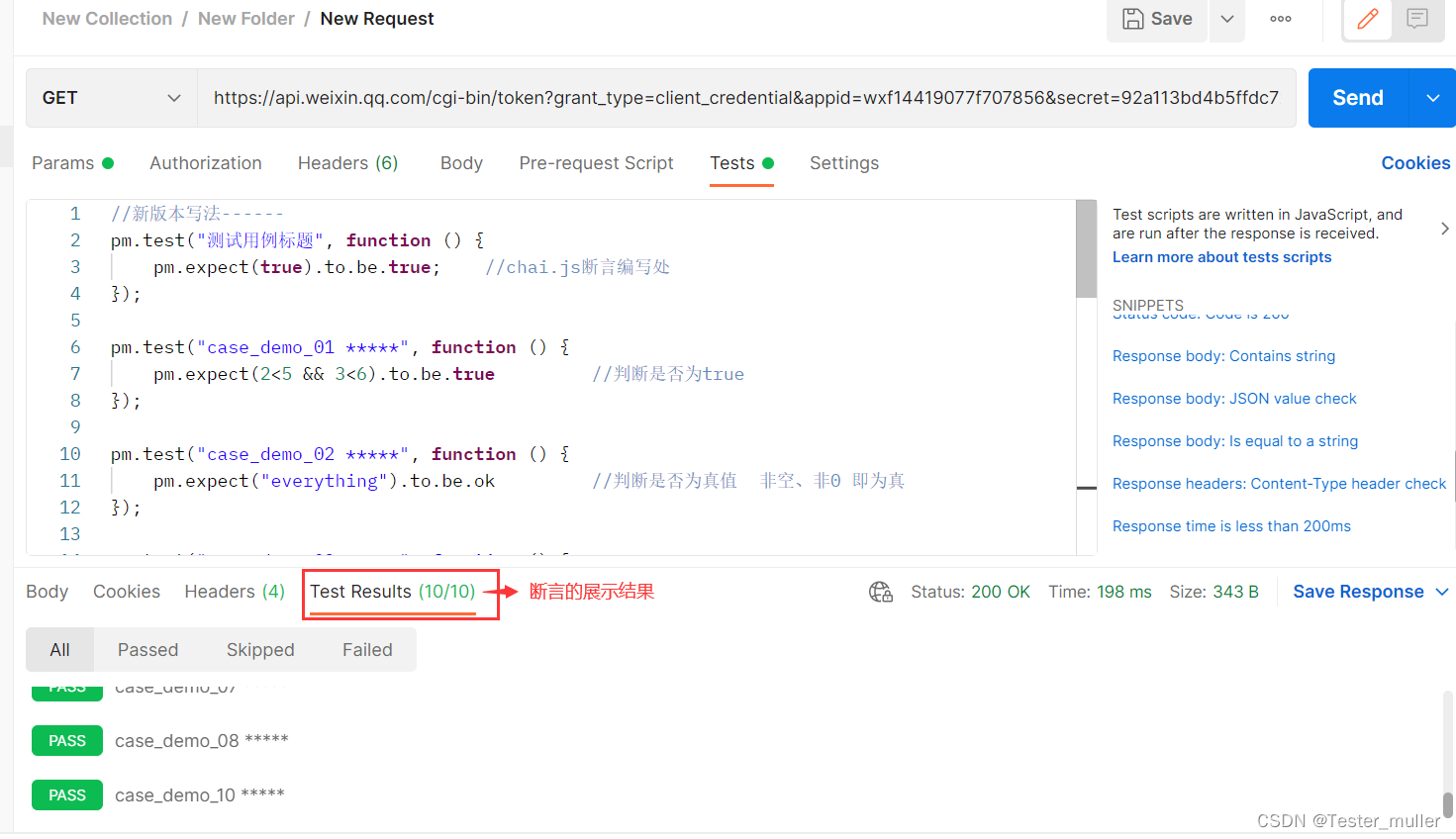1456x839 pixels.
Task: Open the Pre-request Script tab
Action: 596,163
